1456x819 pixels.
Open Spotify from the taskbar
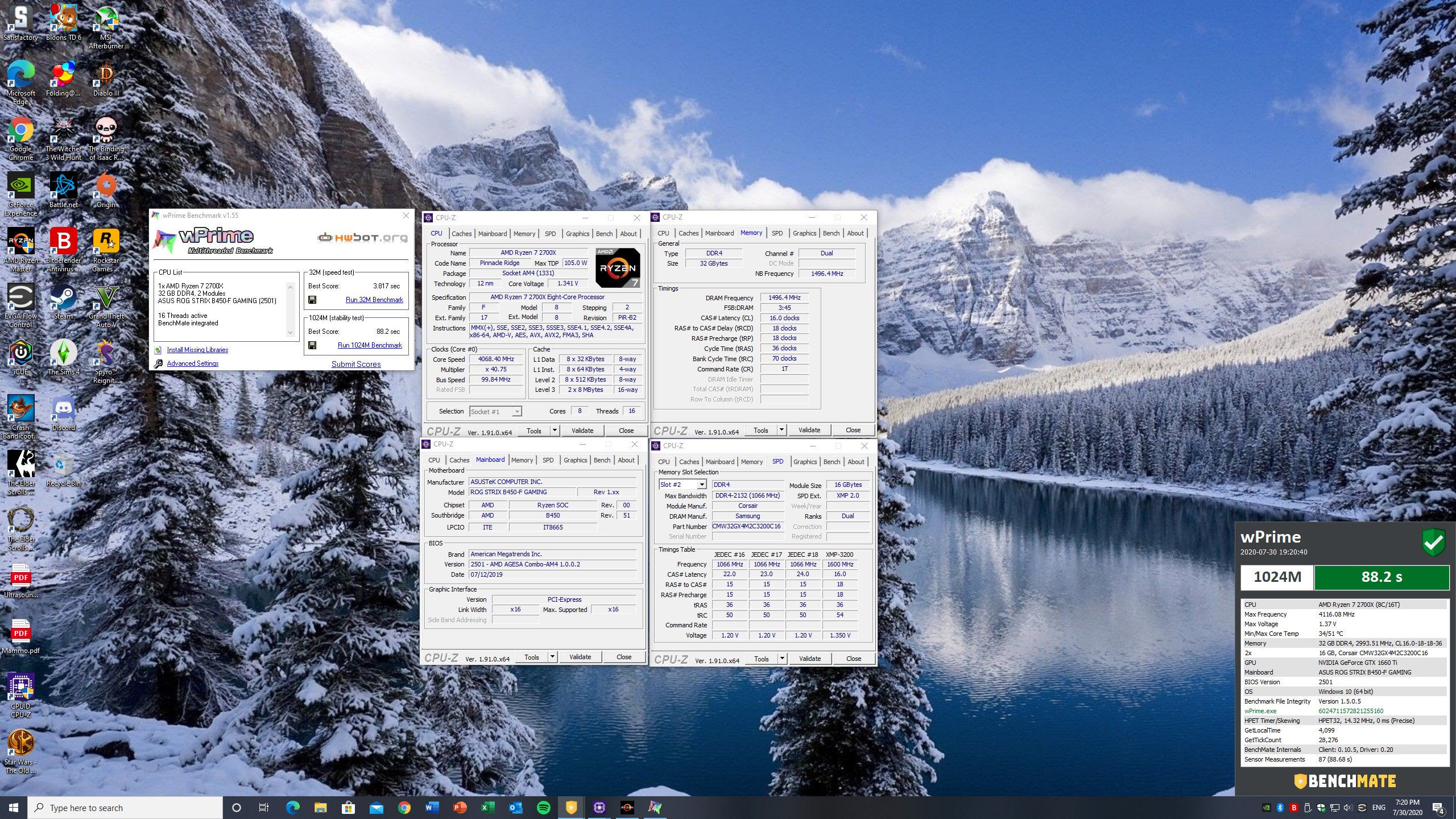click(x=544, y=808)
